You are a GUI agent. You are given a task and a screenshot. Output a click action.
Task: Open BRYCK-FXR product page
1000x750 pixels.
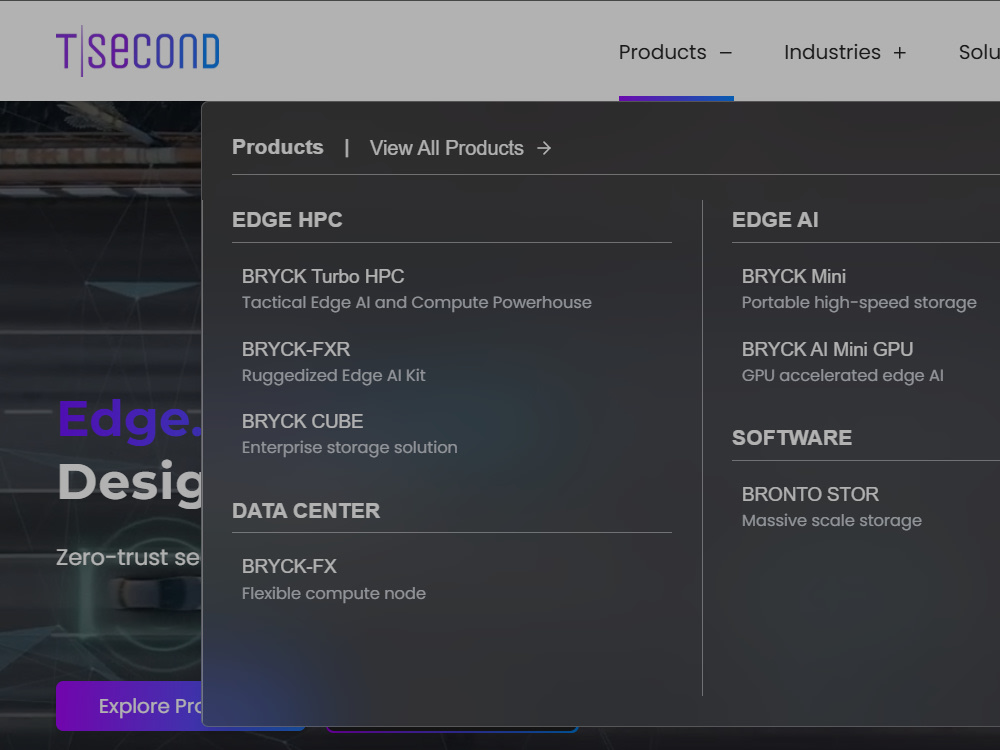click(x=296, y=349)
